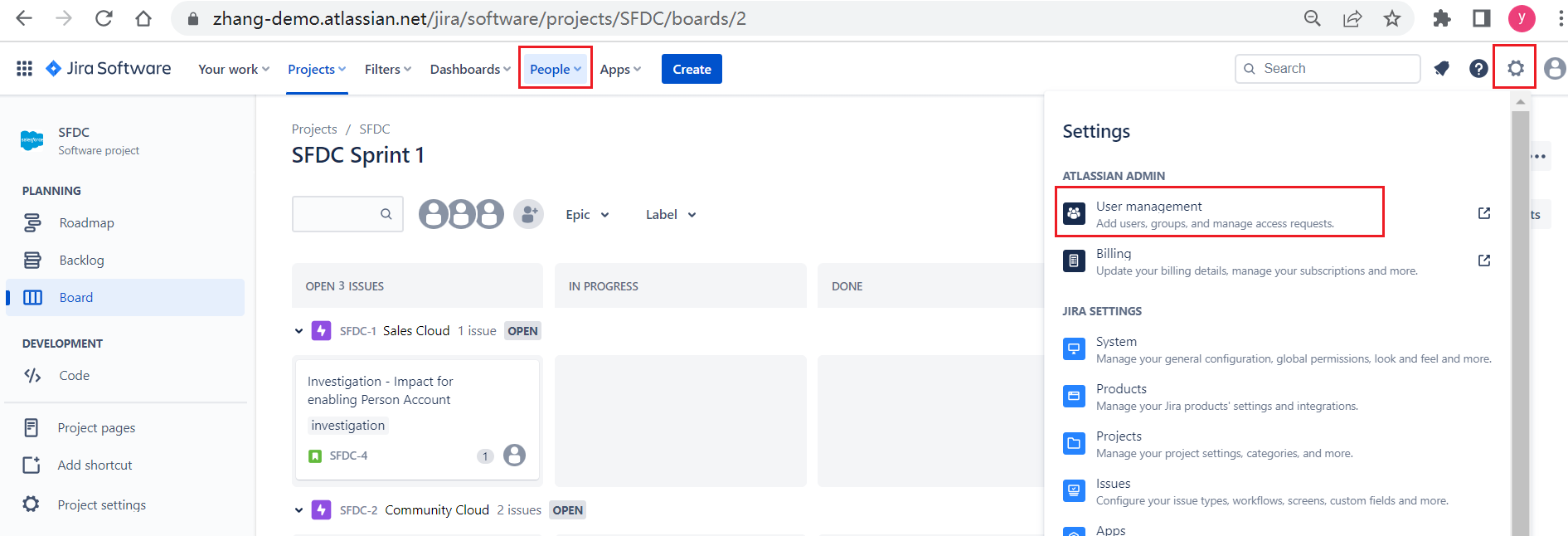1568x536 pixels.
Task: Share page with the browser share icon
Action: 1352,18
